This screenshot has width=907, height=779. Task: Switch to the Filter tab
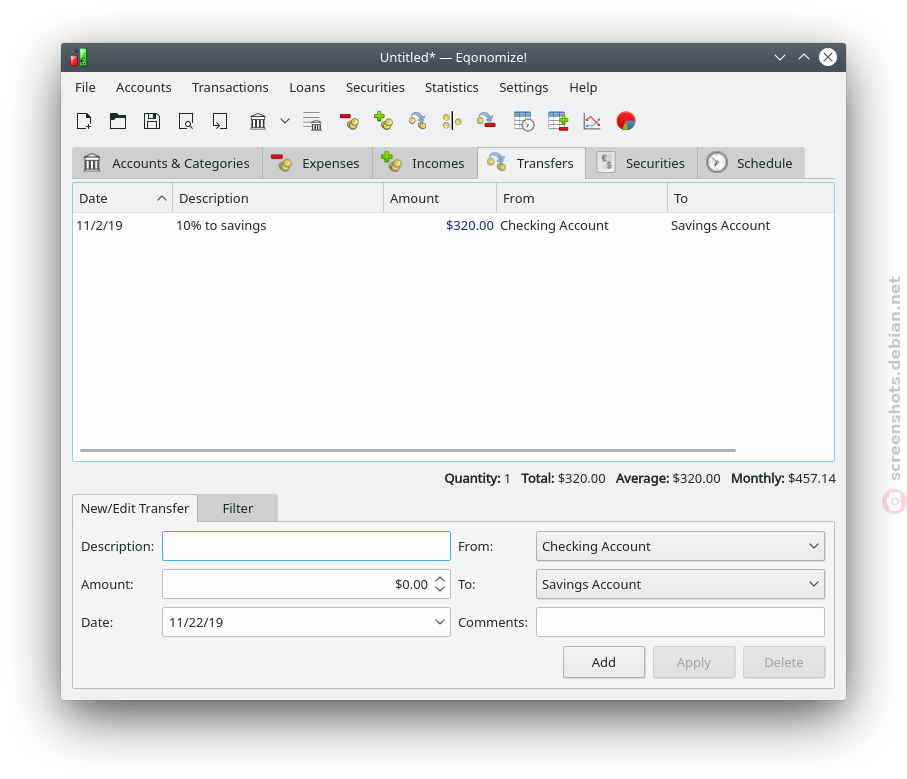(238, 508)
